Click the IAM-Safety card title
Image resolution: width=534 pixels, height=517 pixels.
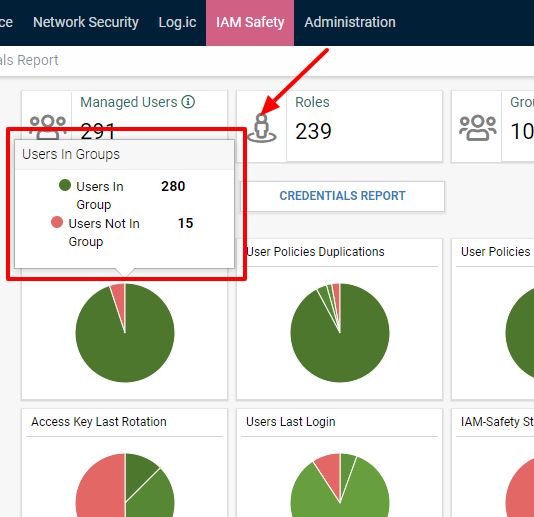click(497, 422)
